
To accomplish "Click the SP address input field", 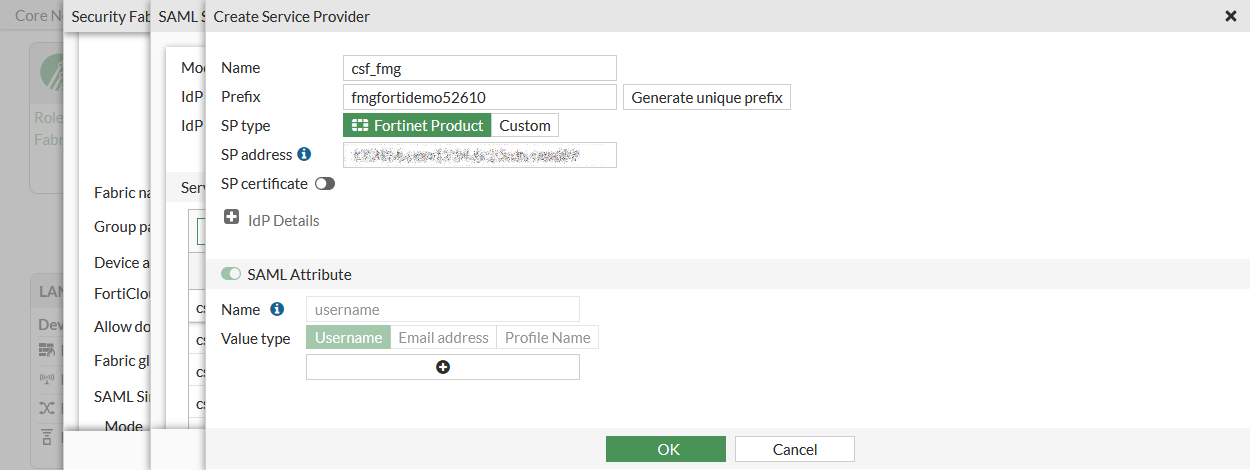I will coord(479,155).
